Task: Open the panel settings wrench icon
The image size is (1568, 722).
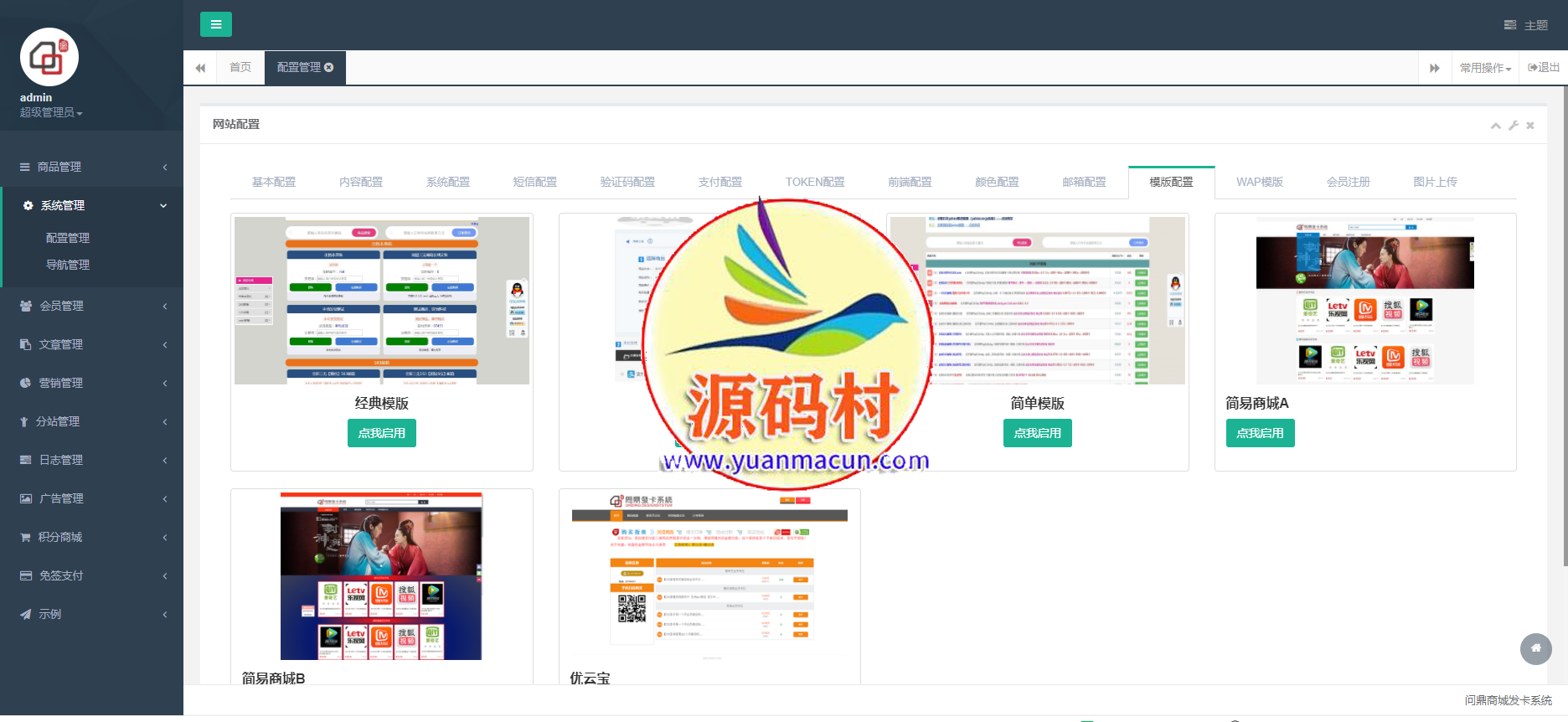Action: pyautogui.click(x=1514, y=126)
